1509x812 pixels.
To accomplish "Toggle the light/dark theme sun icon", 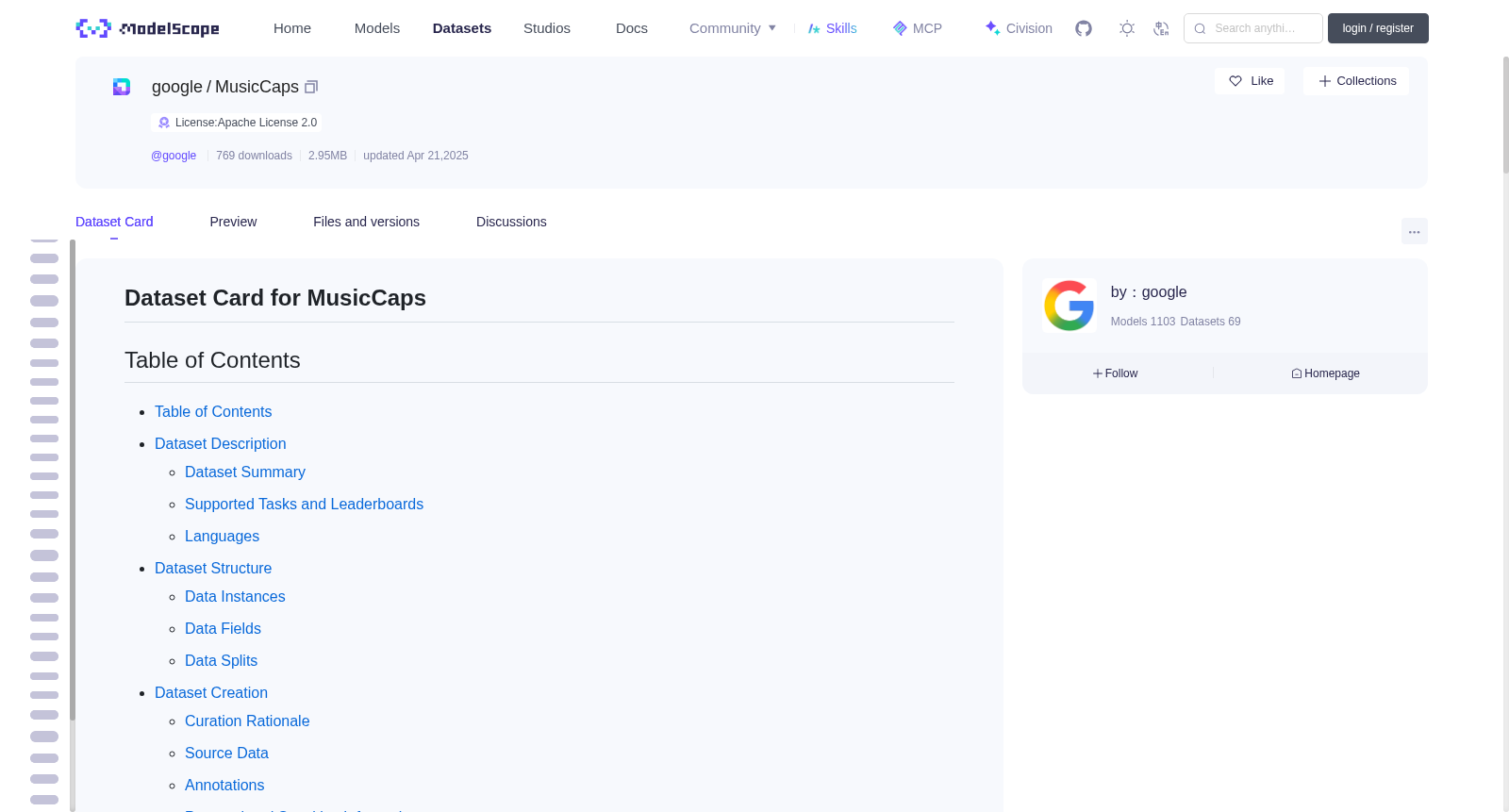I will click(1127, 28).
